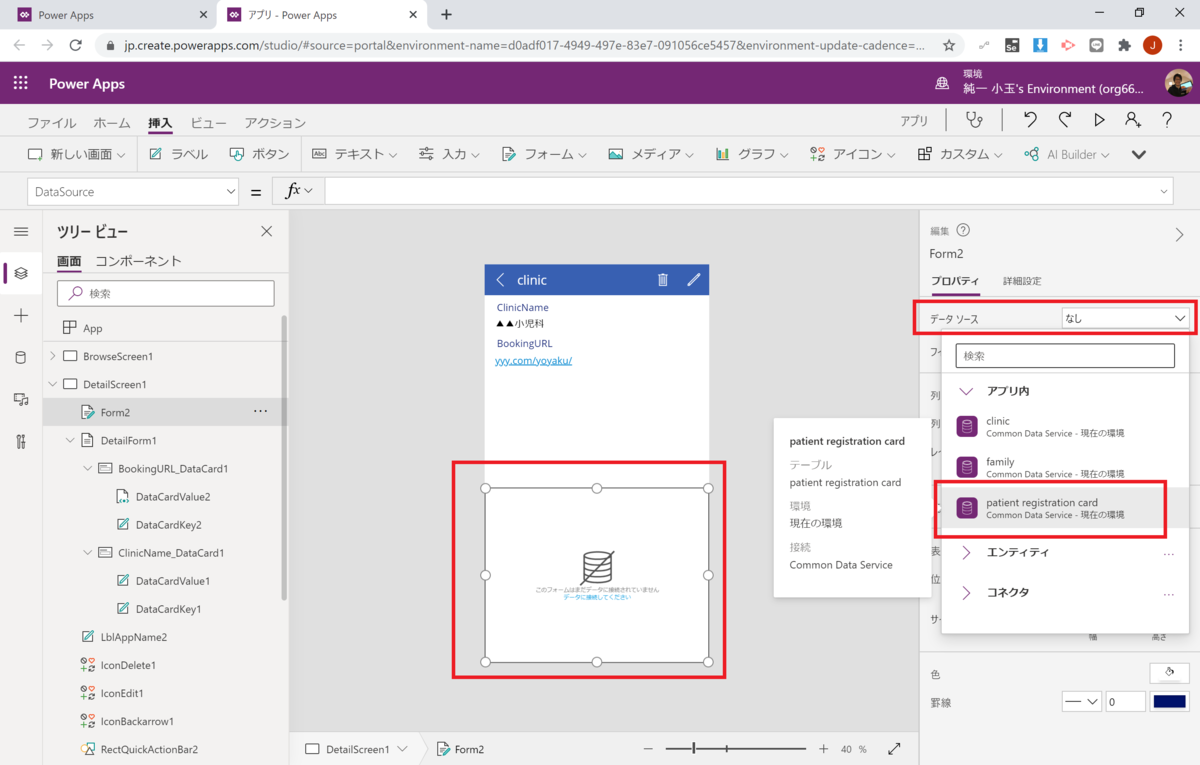Viewport: 1200px width, 765px height.
Task: Select the family data source
Action: coord(1066,467)
